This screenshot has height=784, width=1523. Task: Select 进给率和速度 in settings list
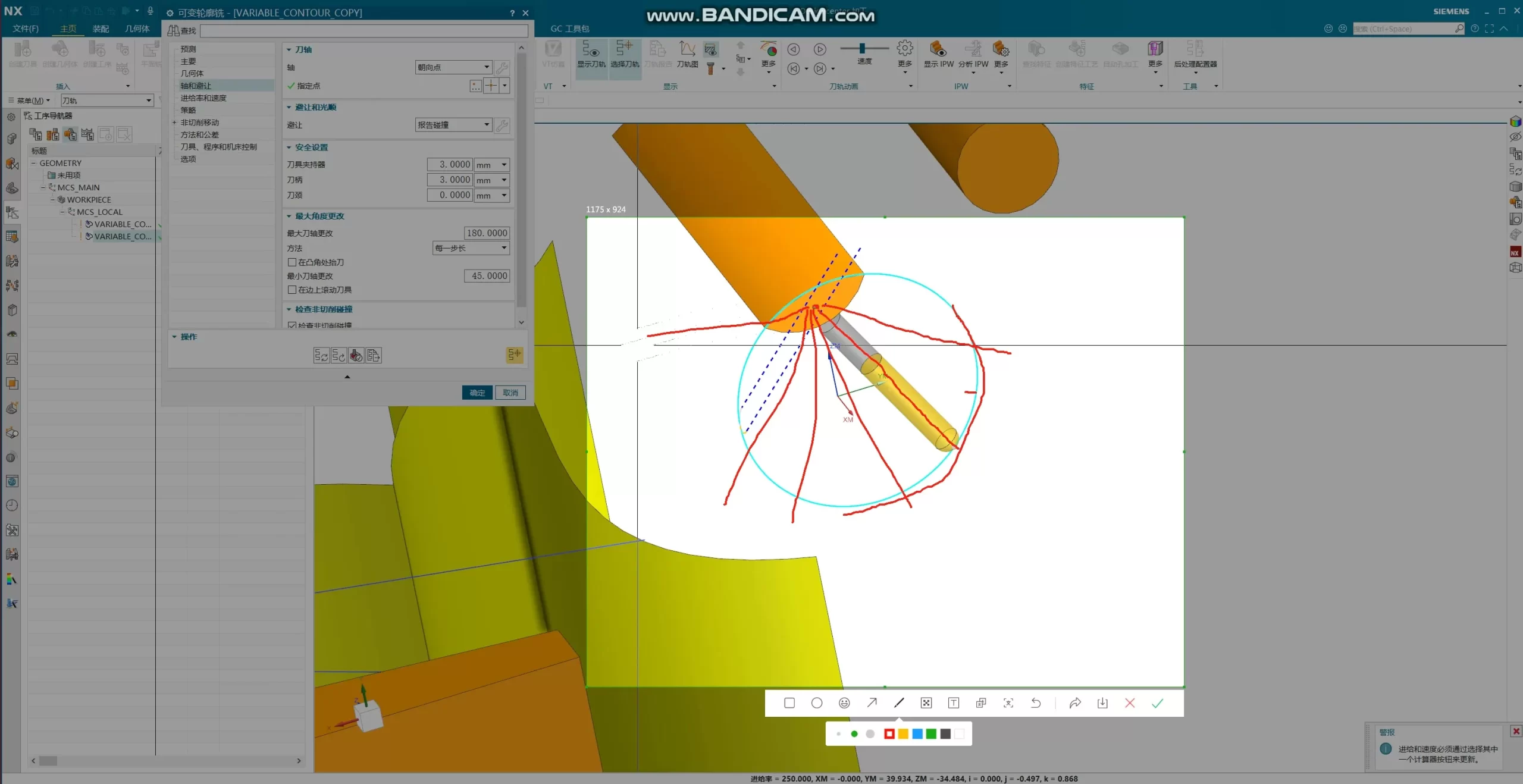203,98
